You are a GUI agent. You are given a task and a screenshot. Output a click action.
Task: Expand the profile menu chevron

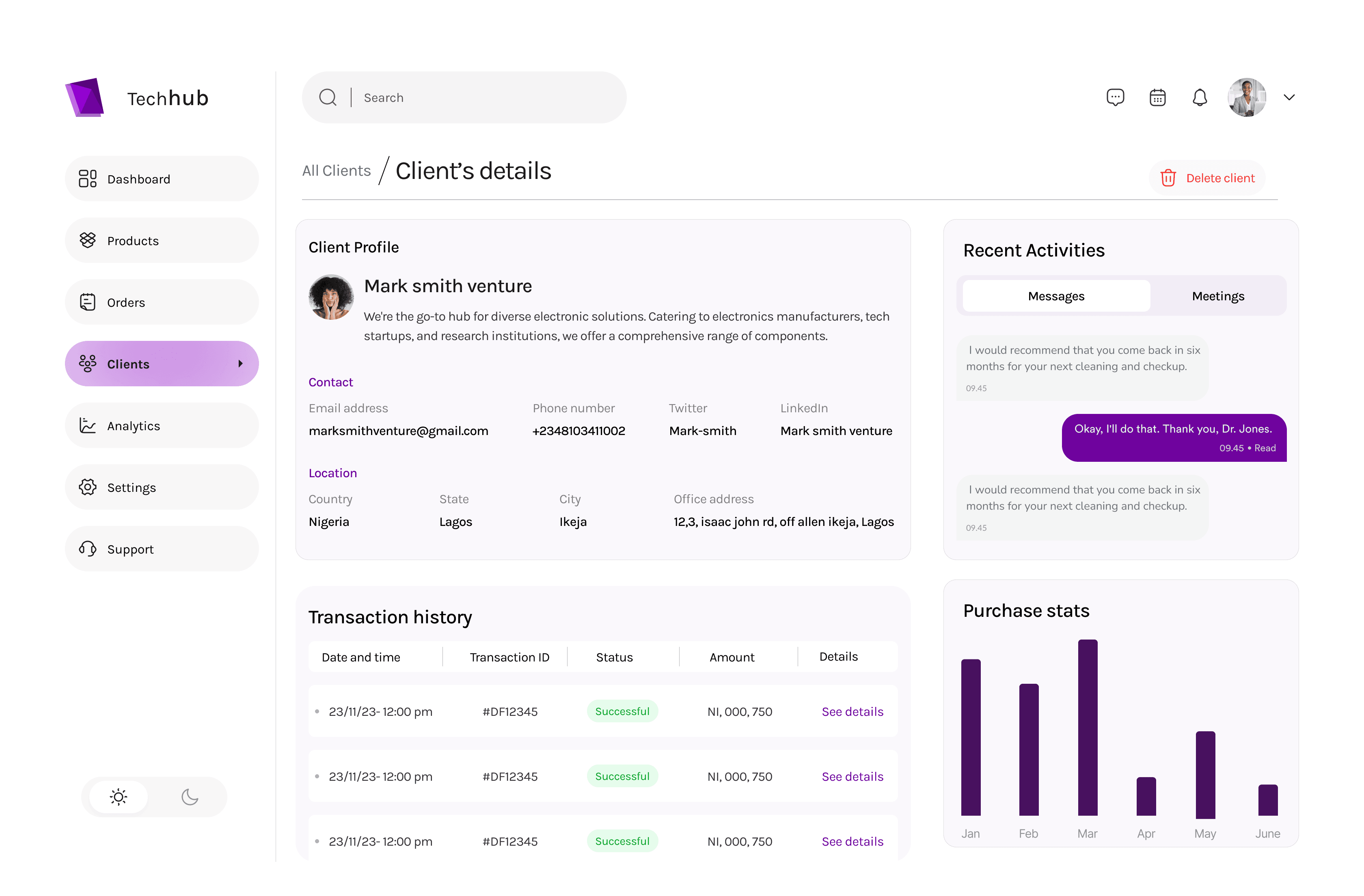pyautogui.click(x=1289, y=97)
